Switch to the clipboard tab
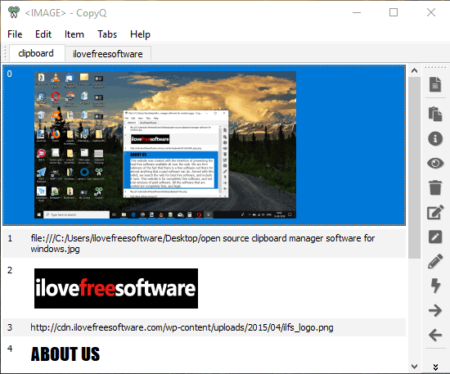450x374 pixels. (36, 53)
